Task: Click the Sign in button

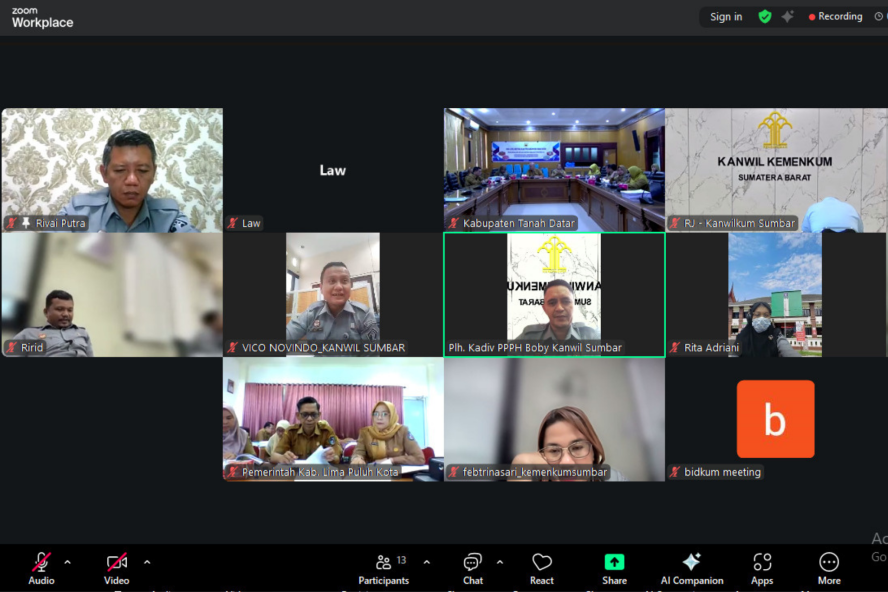Action: [x=726, y=17]
